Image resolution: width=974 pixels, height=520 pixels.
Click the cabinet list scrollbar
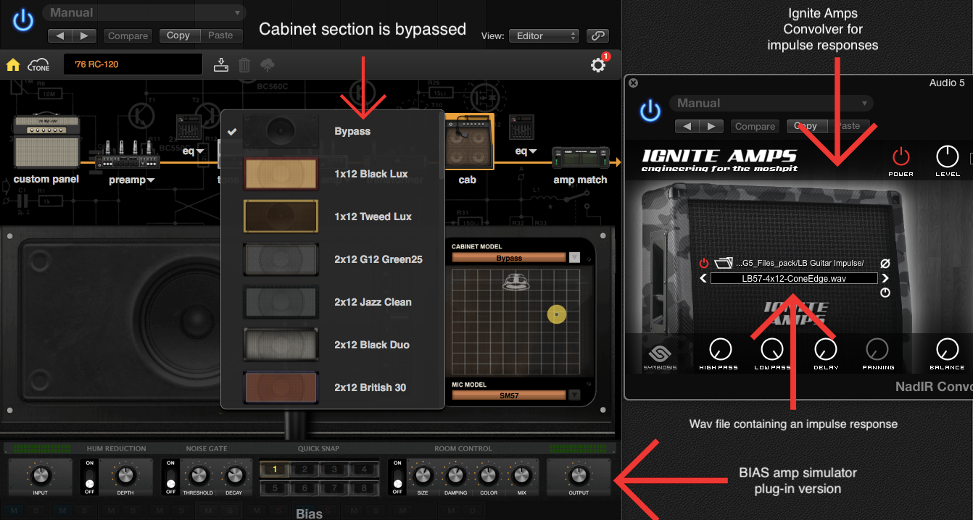(x=442, y=146)
